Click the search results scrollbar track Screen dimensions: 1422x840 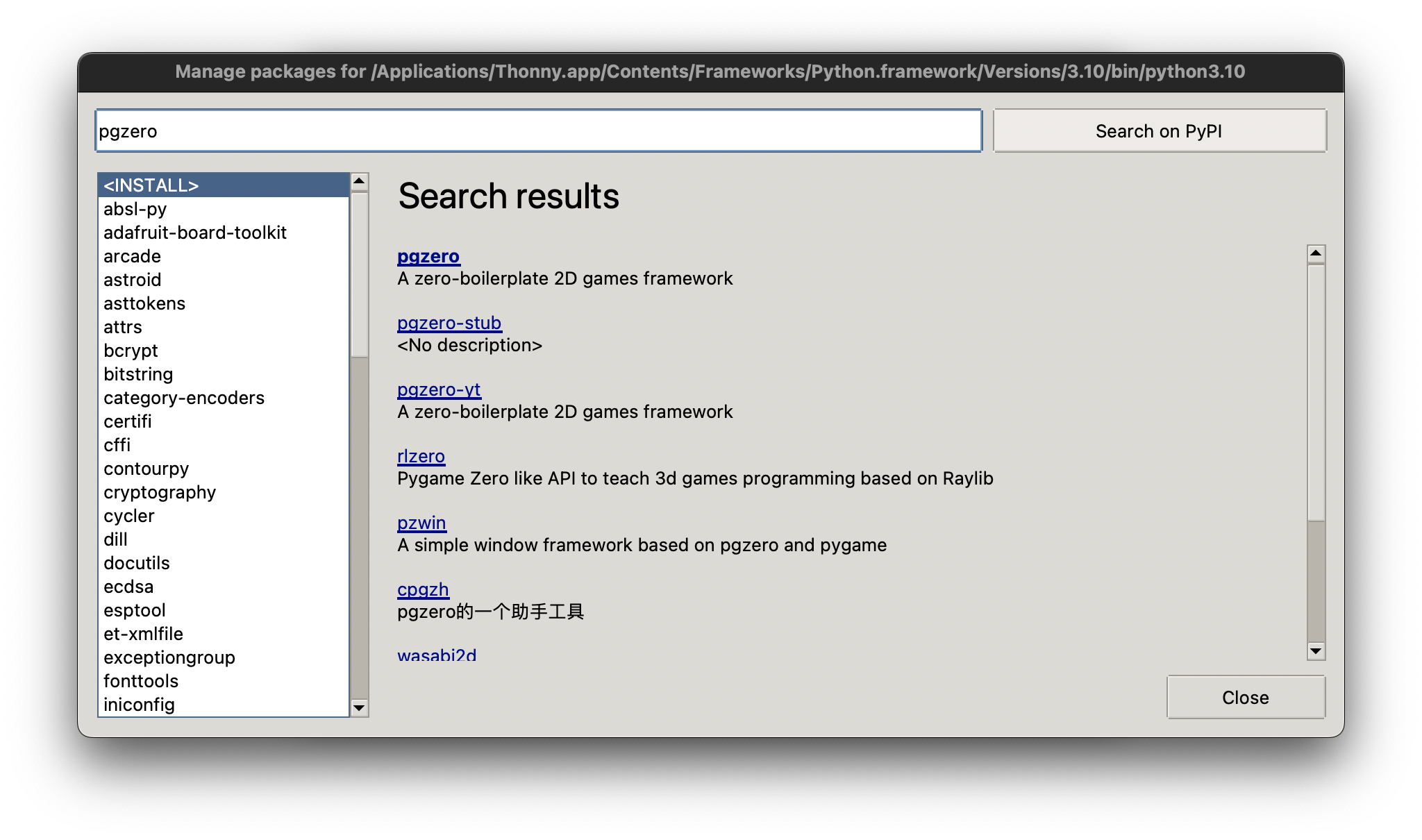1316,583
